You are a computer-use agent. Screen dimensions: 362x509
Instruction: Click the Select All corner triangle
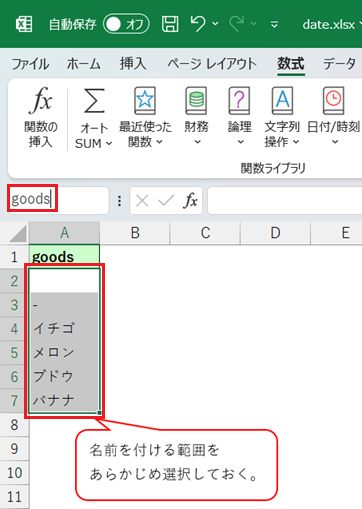[18, 233]
